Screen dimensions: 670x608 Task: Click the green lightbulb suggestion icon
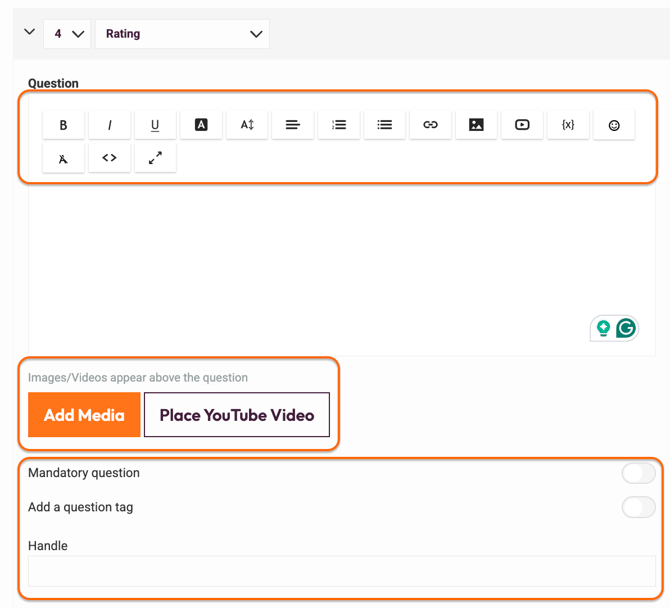[x=603, y=328]
